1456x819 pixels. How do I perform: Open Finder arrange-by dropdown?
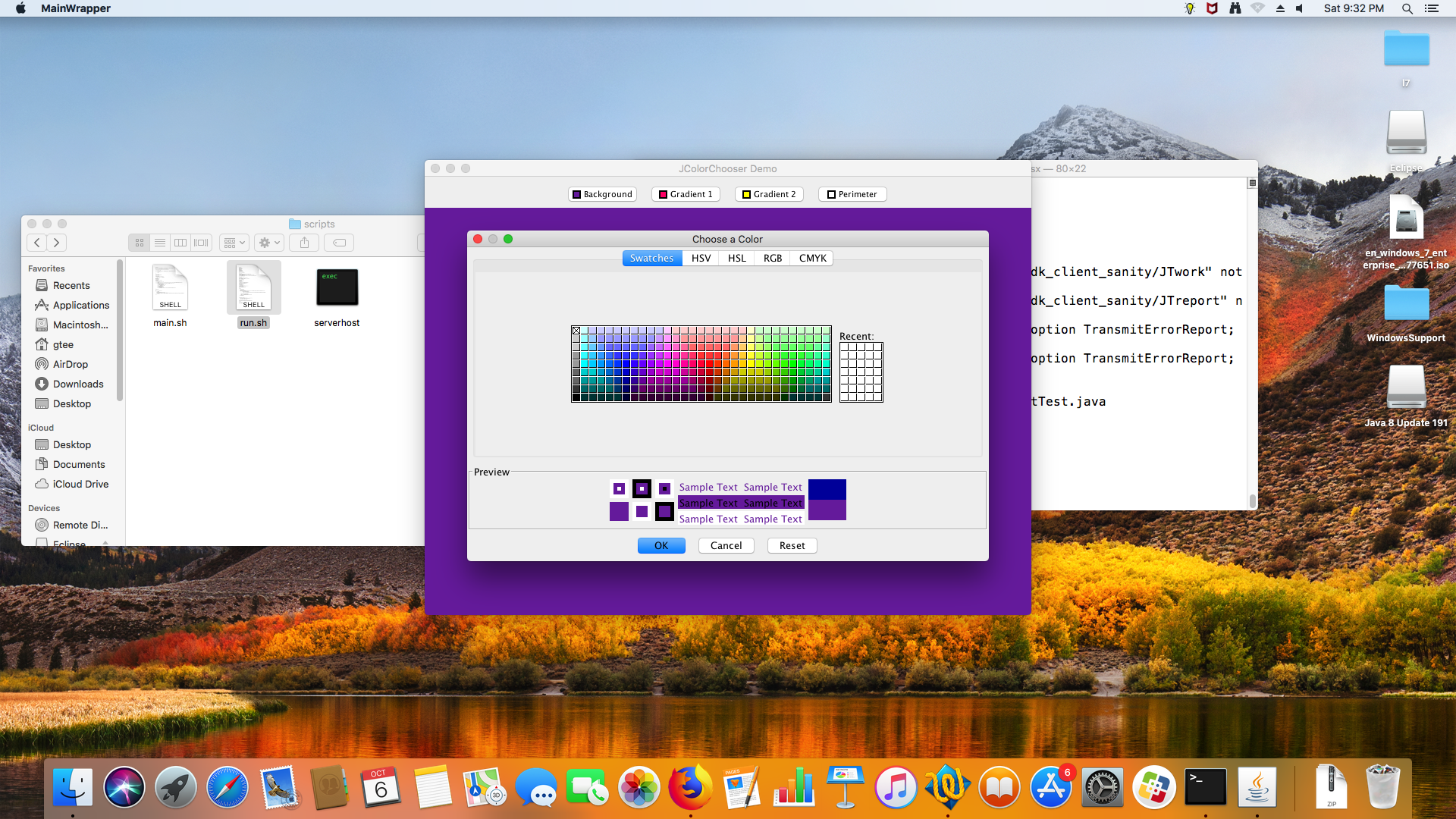(234, 243)
